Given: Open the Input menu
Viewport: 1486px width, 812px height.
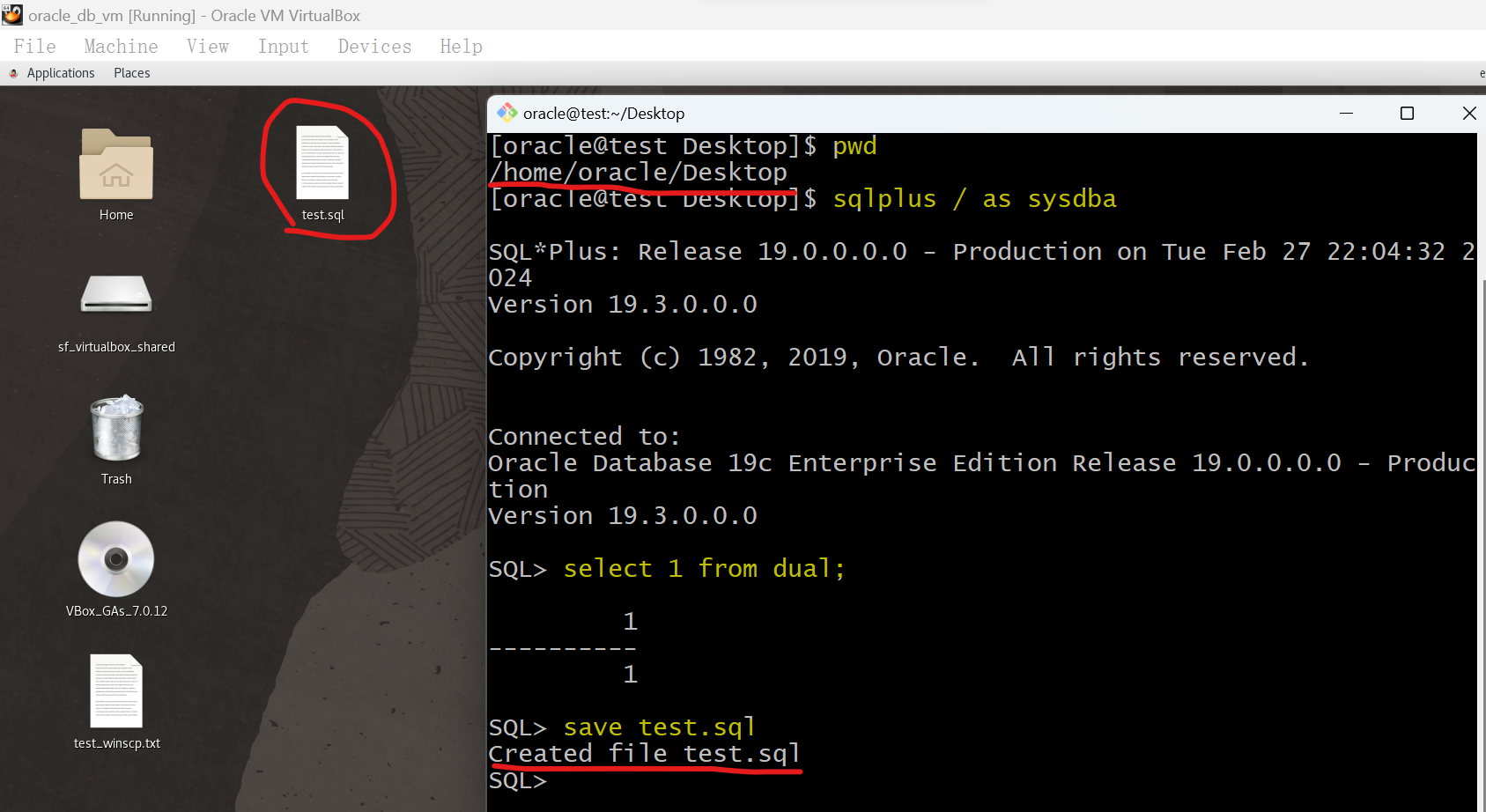Looking at the screenshot, I should tap(284, 47).
